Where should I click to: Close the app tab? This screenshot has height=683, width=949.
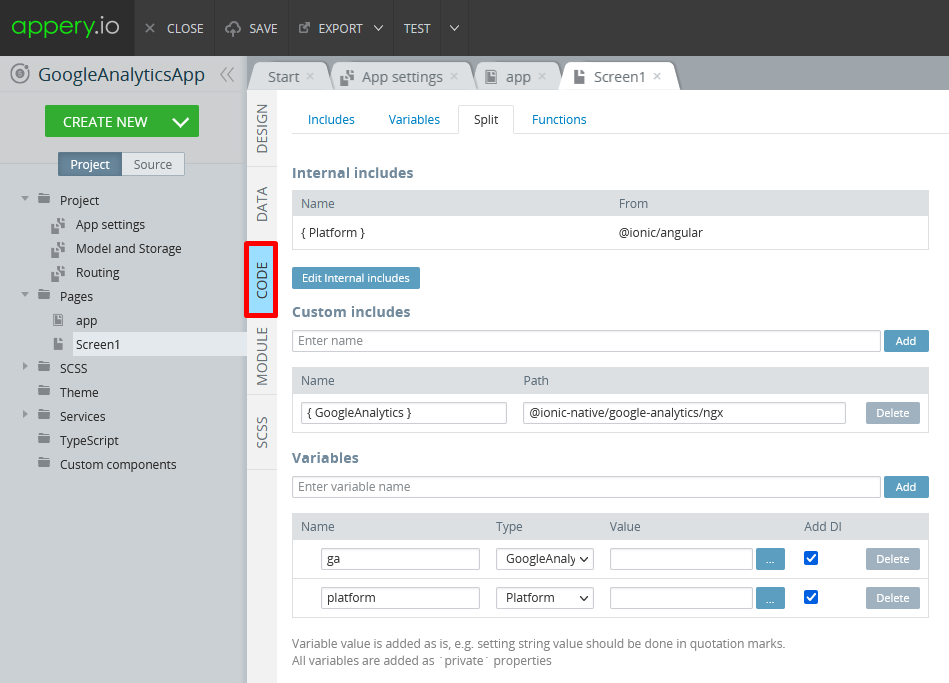coord(542,76)
